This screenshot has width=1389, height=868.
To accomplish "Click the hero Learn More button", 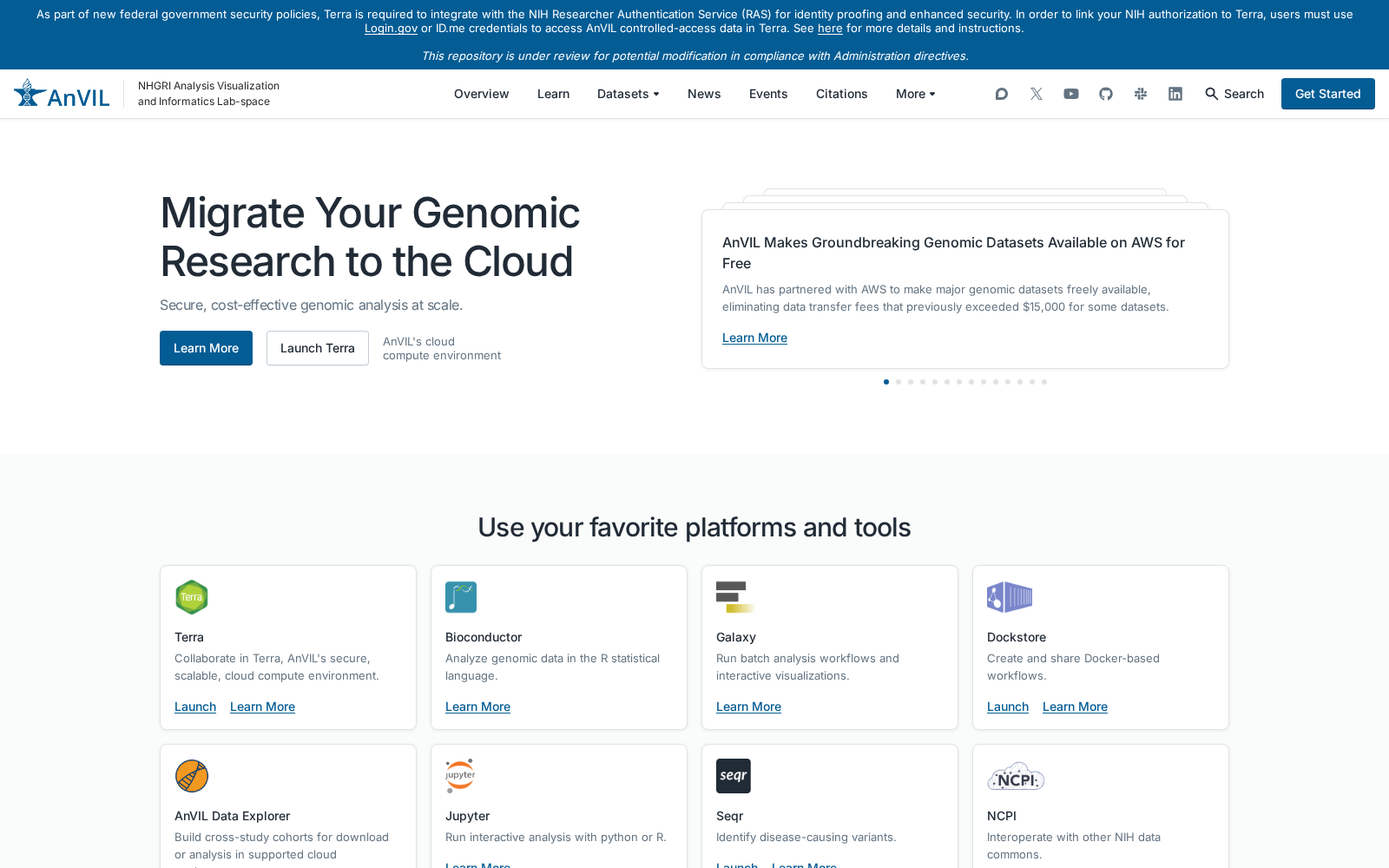I will point(206,348).
